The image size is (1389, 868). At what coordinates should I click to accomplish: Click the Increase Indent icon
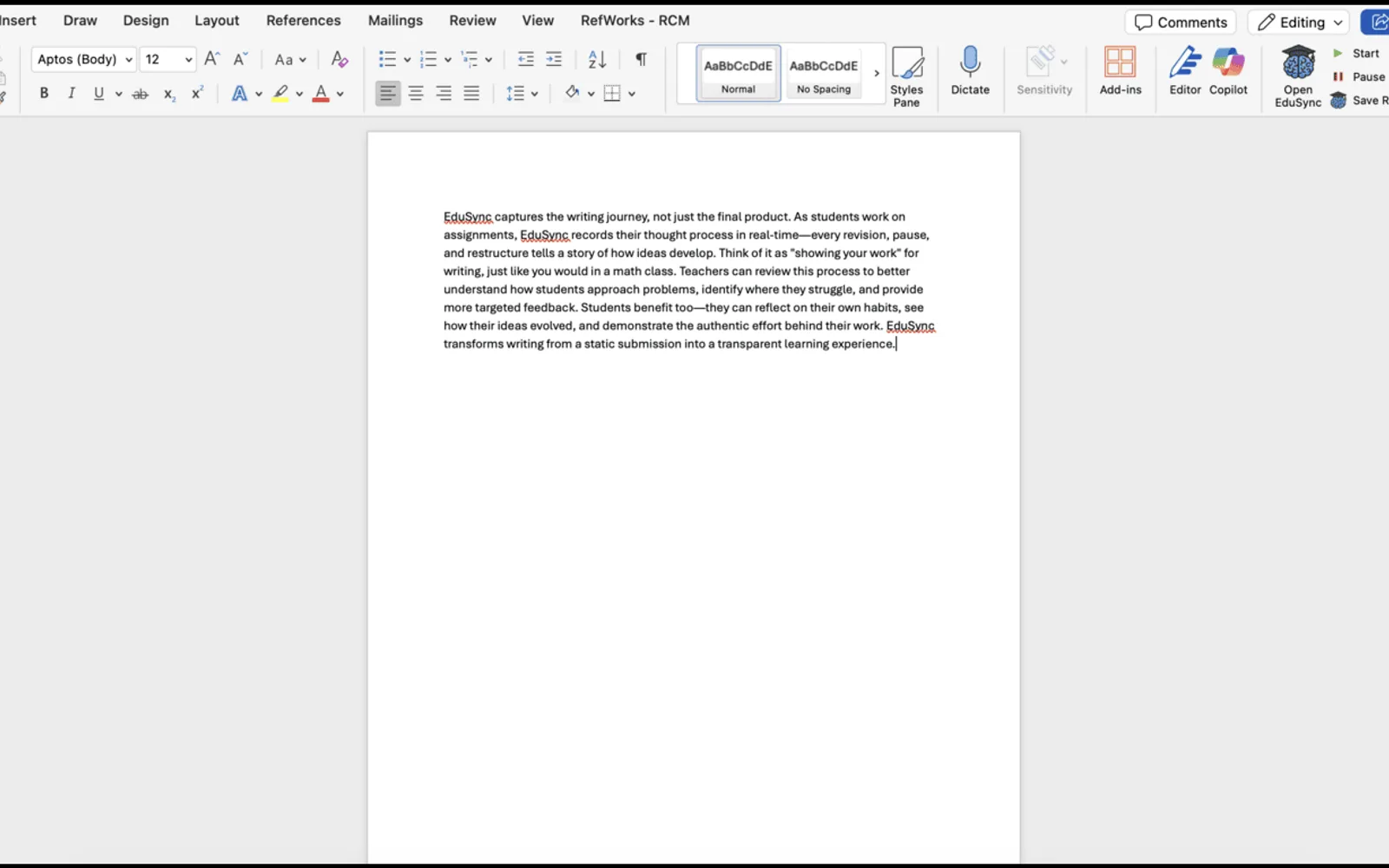click(x=554, y=59)
